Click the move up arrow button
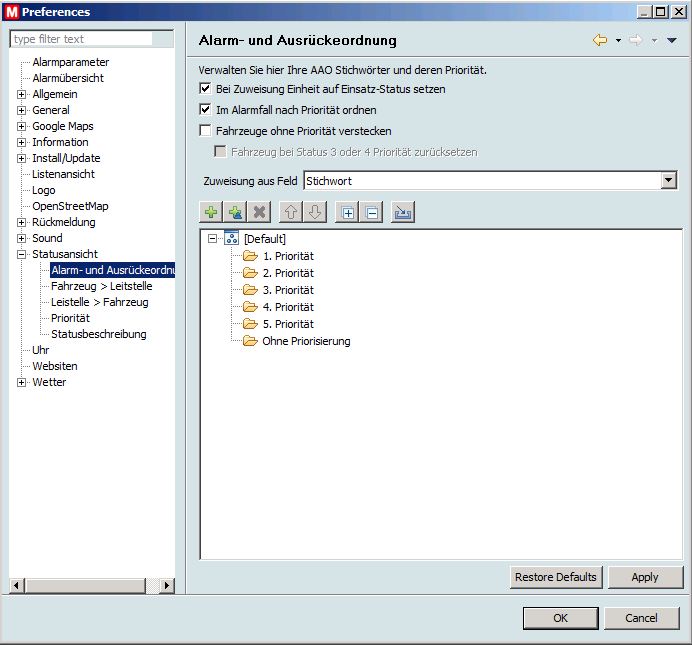 (x=291, y=212)
